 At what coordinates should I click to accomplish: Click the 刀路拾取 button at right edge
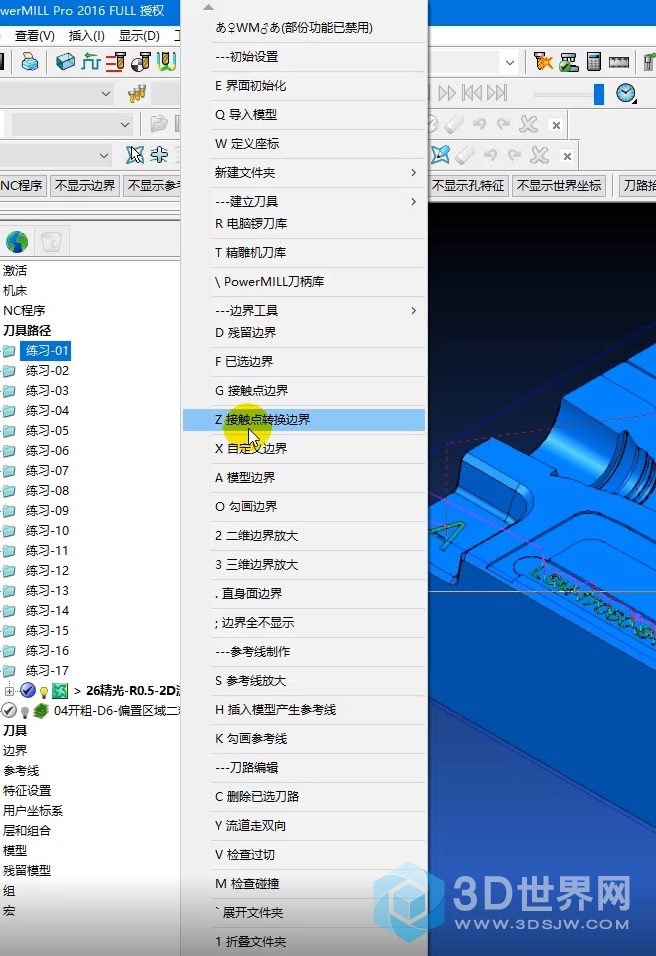pyautogui.click(x=638, y=185)
